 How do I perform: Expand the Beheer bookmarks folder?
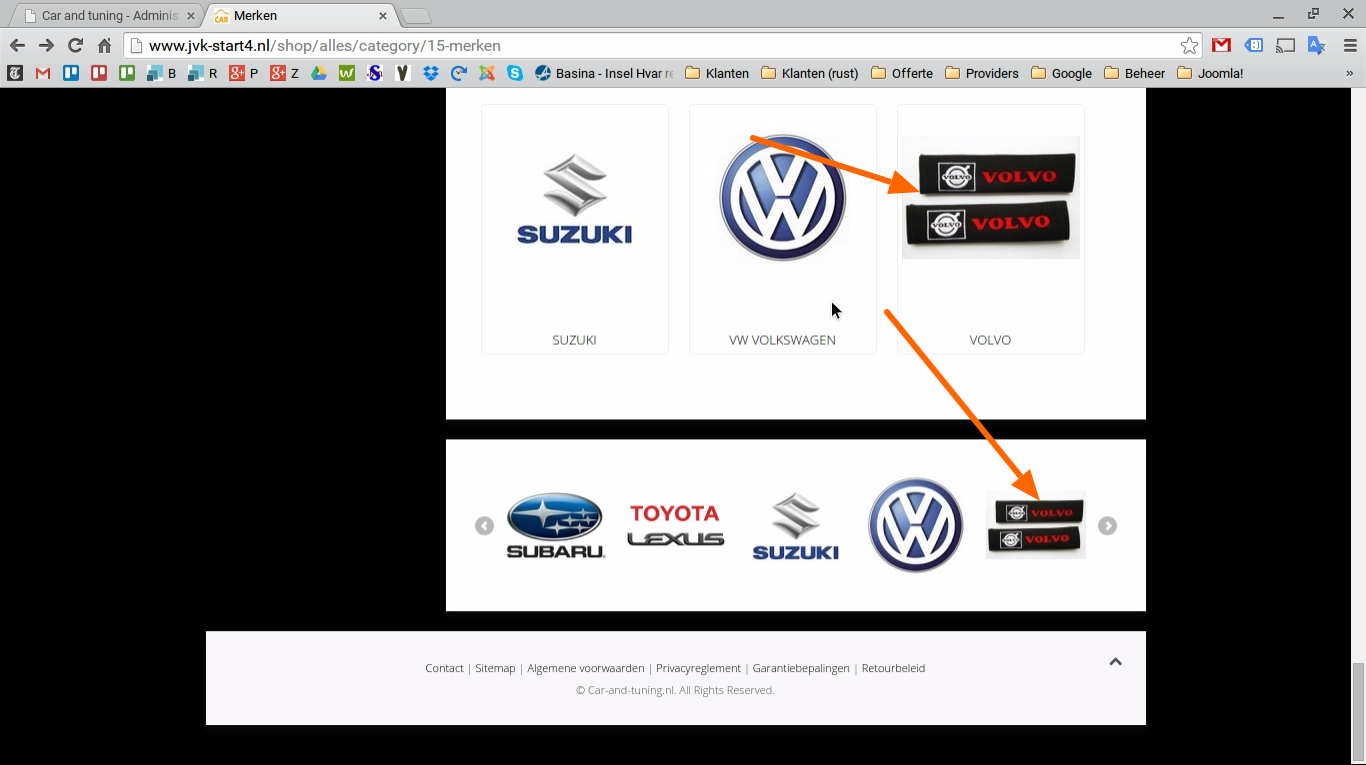pyautogui.click(x=1135, y=73)
